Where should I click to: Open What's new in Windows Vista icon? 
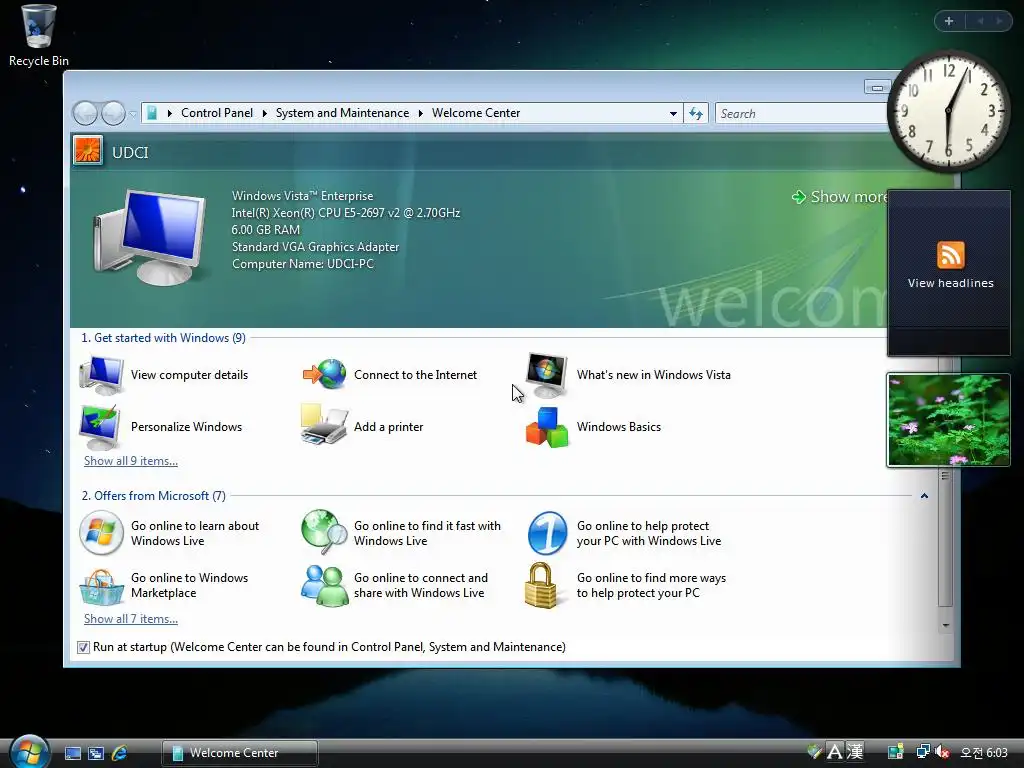pos(547,375)
